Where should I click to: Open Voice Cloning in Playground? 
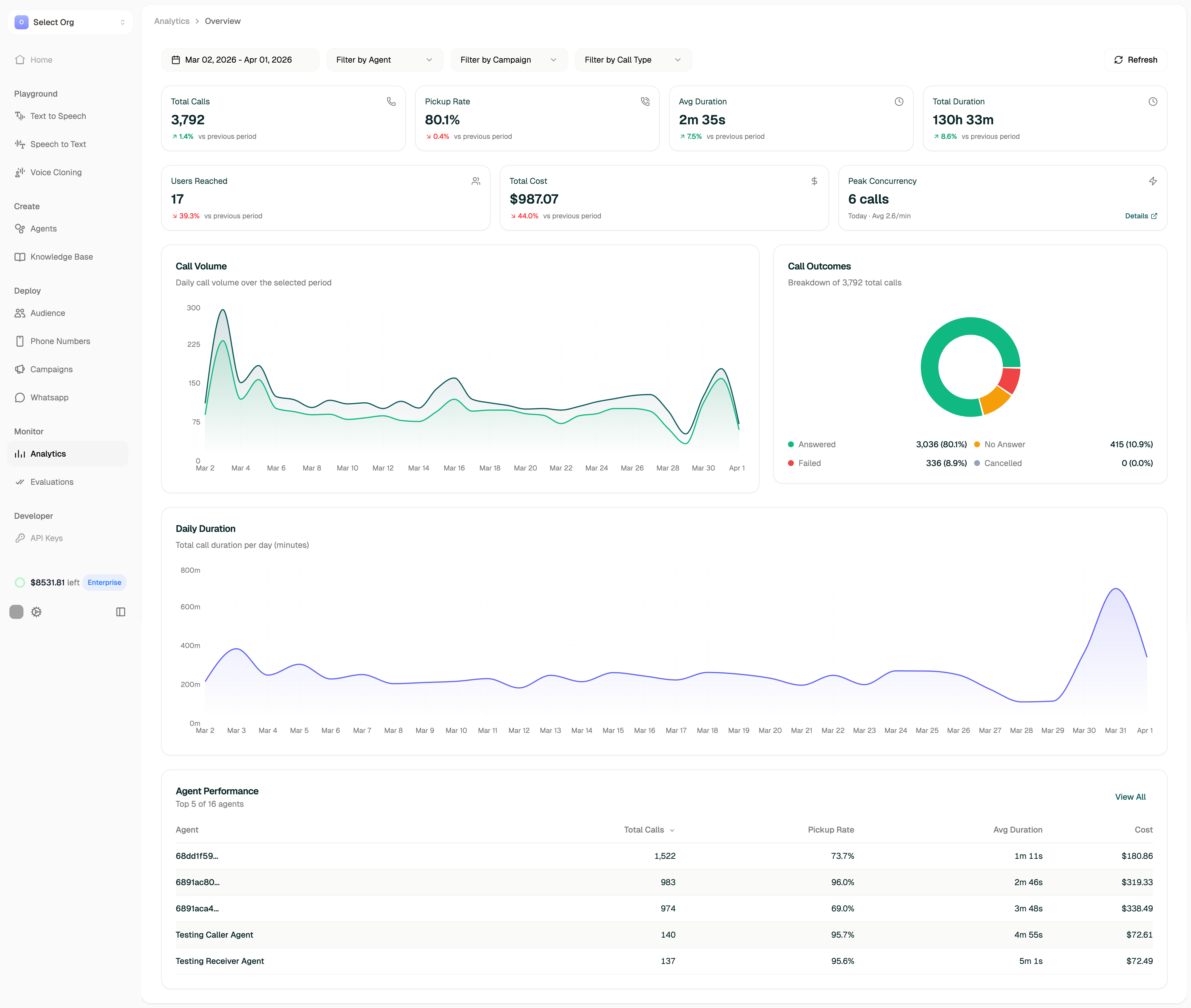coord(55,173)
